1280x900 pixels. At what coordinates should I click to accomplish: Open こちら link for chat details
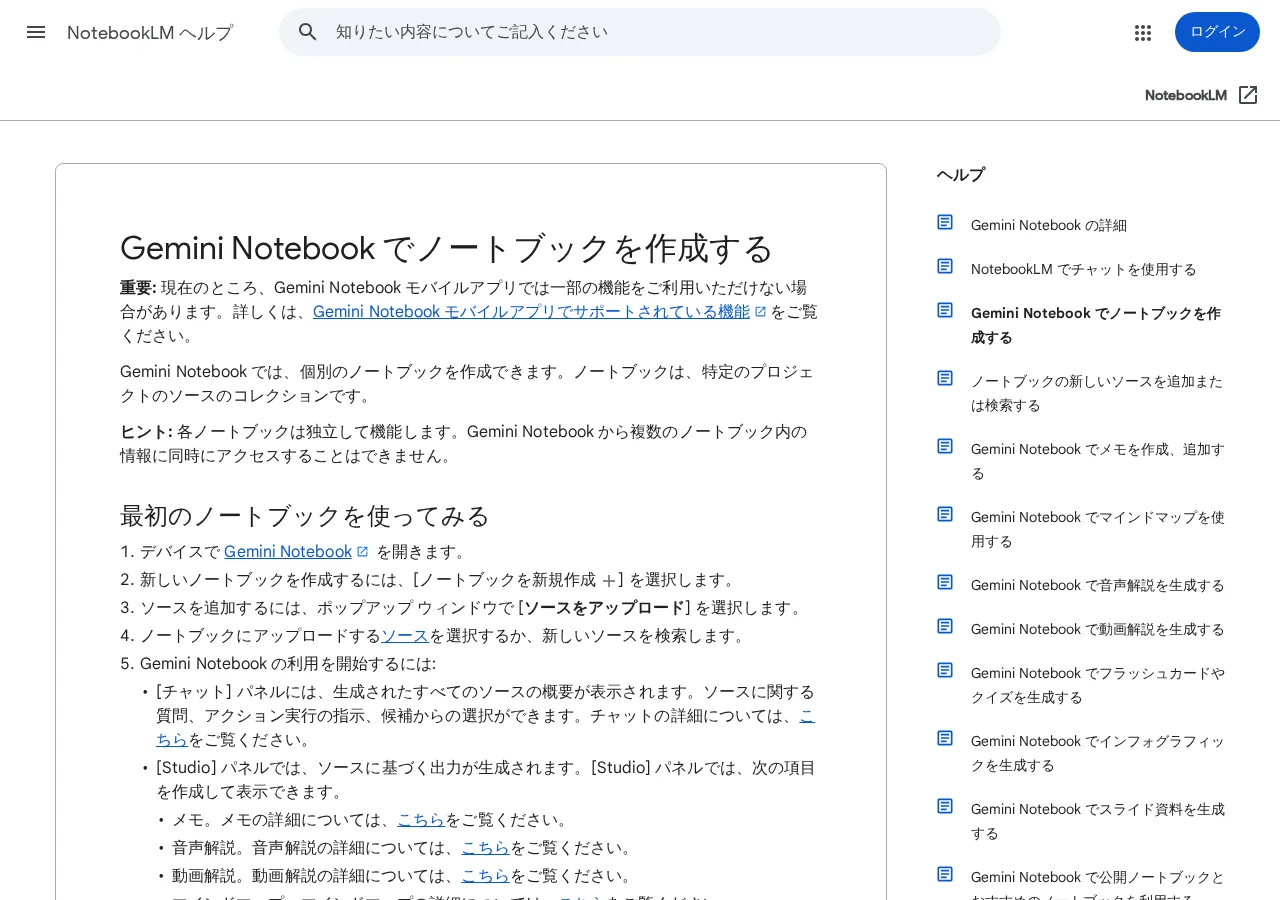(x=807, y=715)
